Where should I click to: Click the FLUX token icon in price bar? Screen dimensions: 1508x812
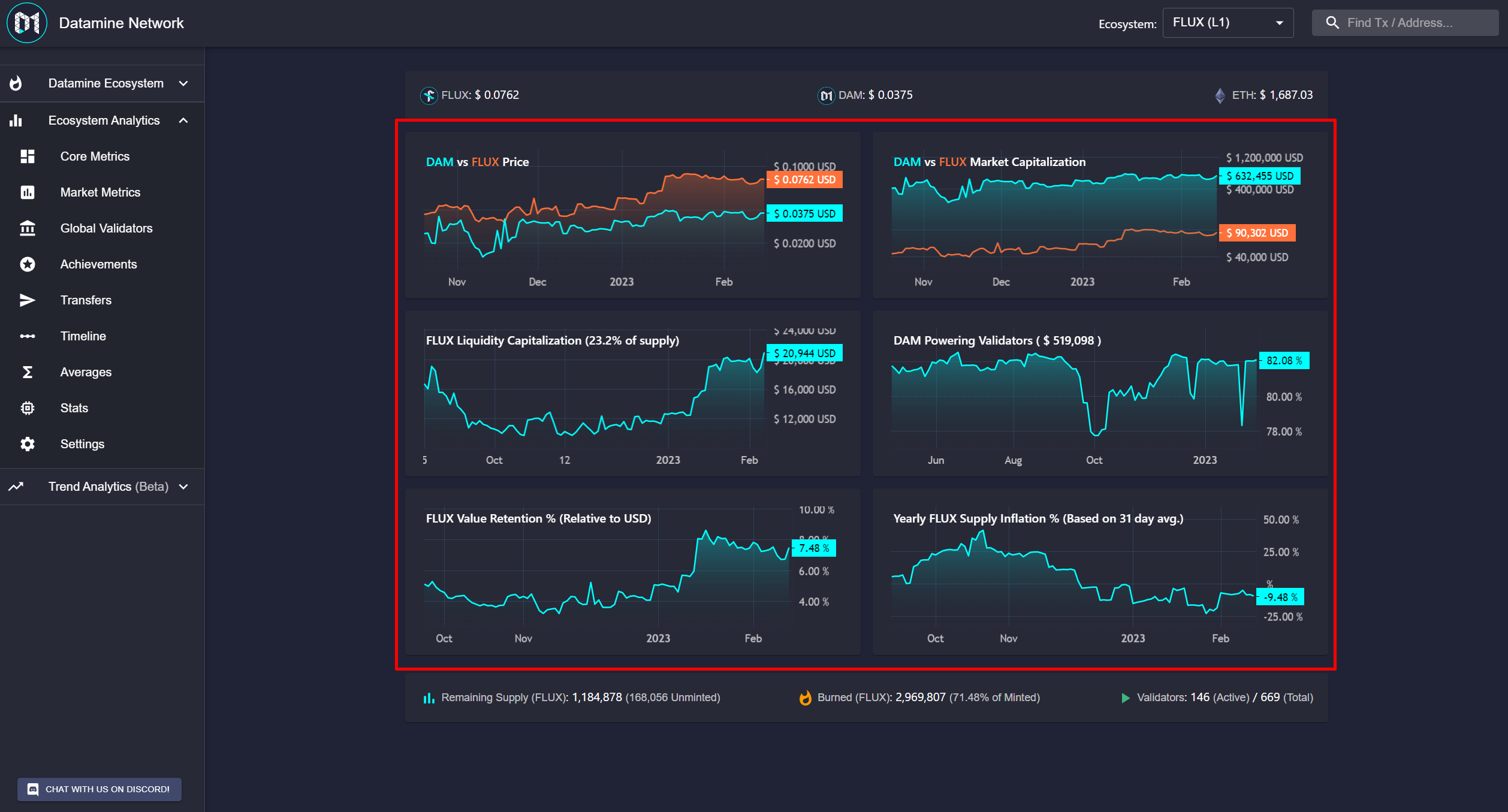[429, 95]
